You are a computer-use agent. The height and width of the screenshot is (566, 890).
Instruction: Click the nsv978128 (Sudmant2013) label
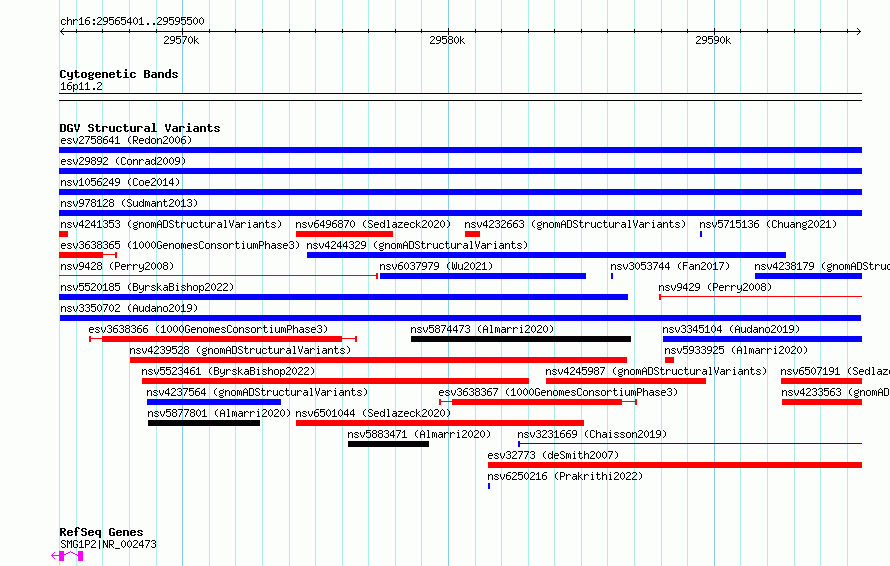(x=129, y=203)
